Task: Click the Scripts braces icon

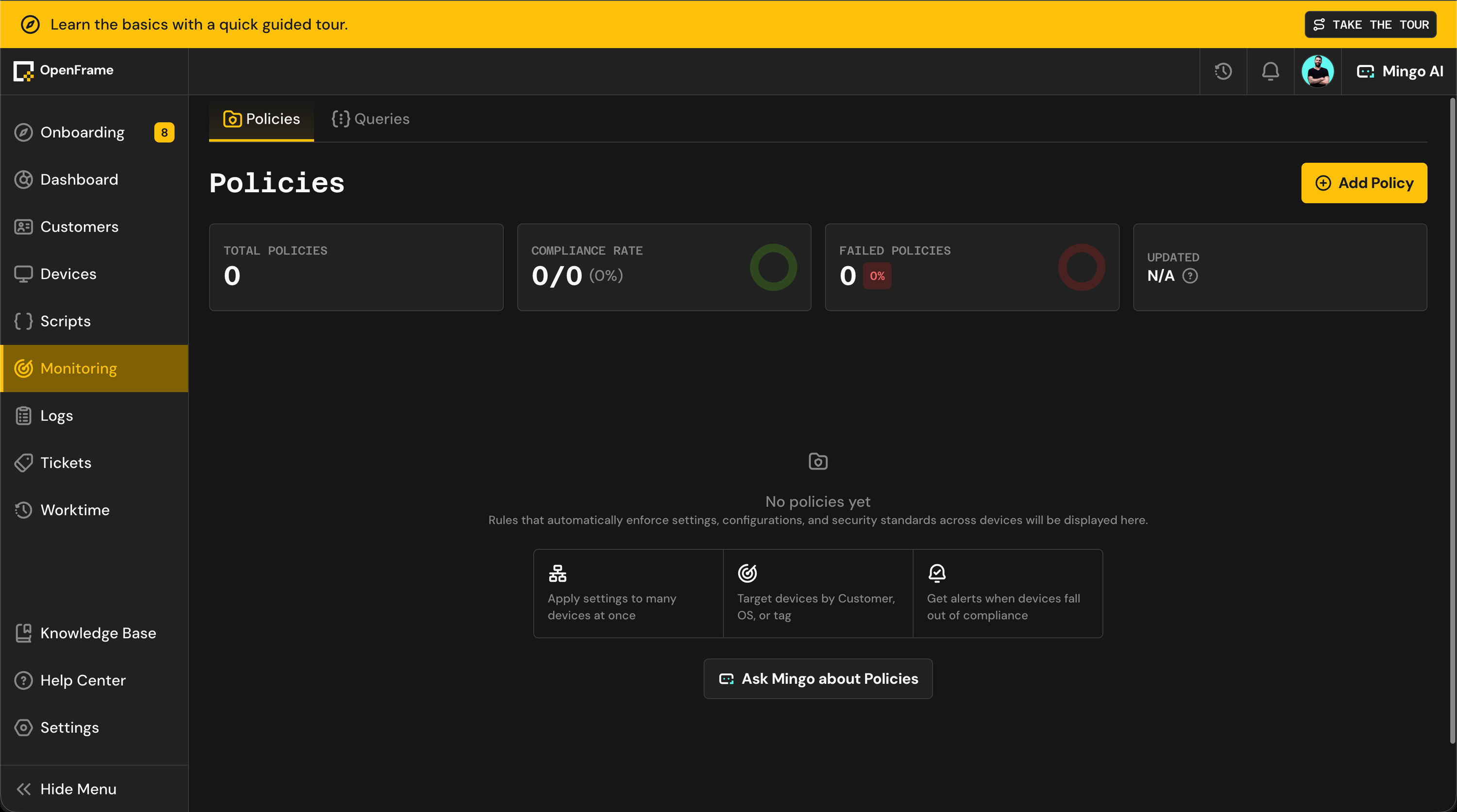Action: click(x=23, y=321)
